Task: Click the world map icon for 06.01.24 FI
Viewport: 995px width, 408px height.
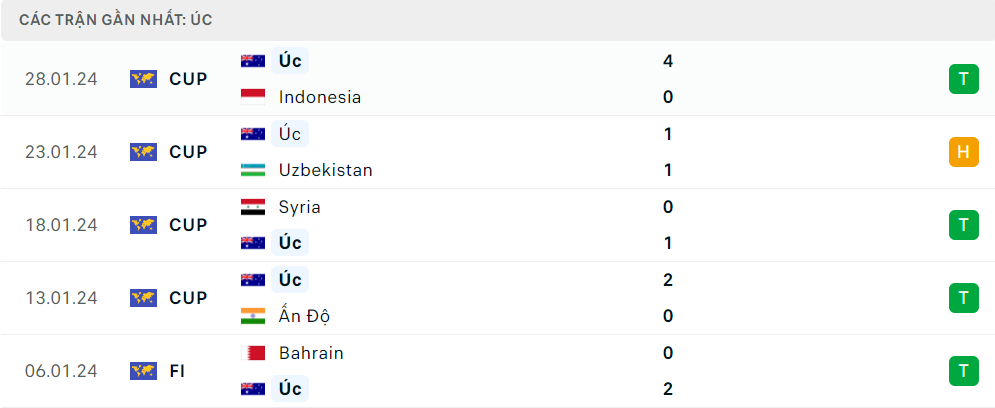Action: (x=143, y=371)
